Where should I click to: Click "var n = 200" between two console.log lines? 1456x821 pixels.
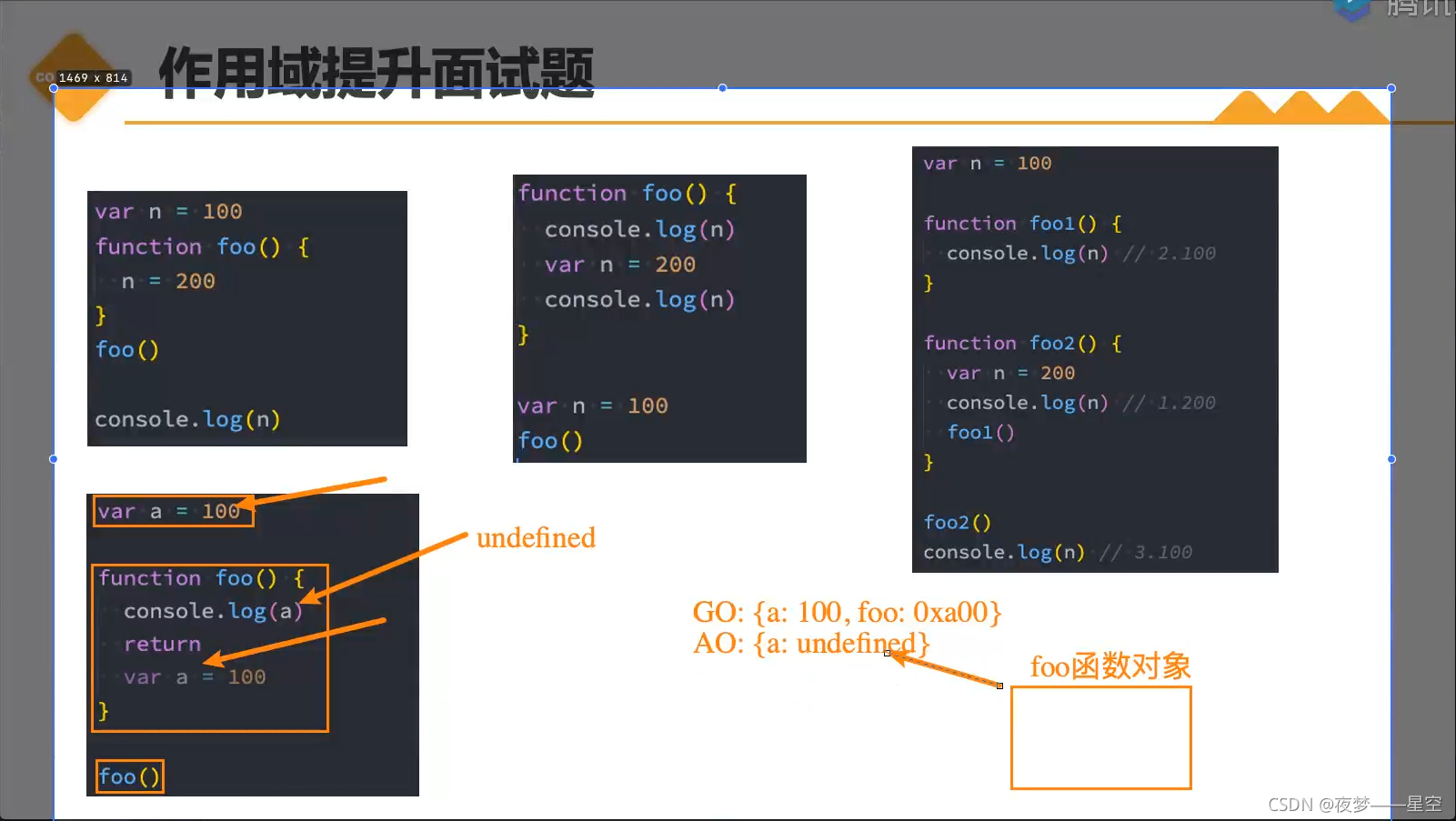click(x=620, y=265)
